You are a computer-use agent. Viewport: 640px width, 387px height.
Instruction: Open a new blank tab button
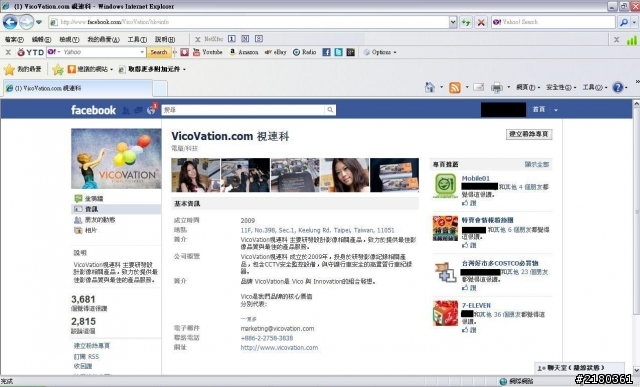coord(160,89)
